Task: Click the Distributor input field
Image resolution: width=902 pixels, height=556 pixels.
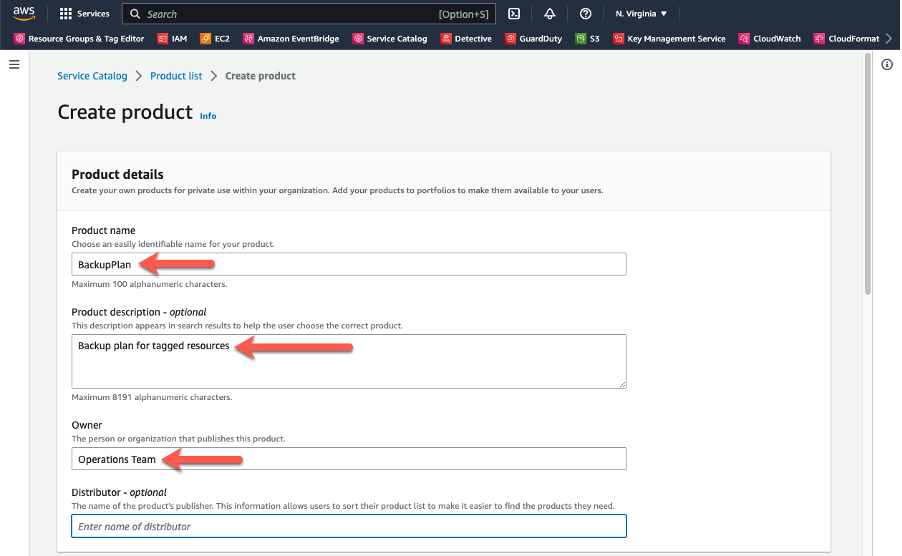Action: (349, 526)
